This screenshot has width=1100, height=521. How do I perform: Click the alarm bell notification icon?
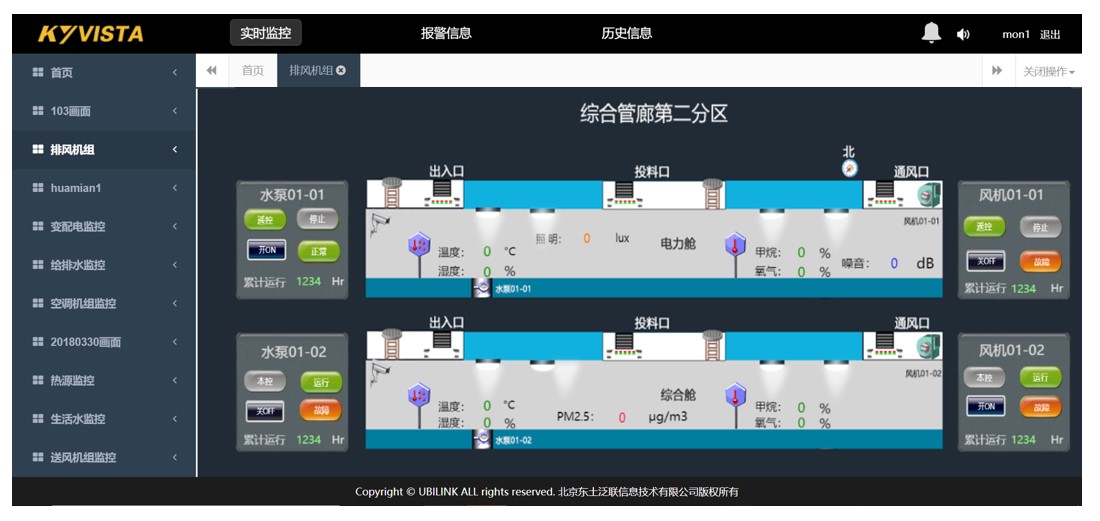[930, 33]
